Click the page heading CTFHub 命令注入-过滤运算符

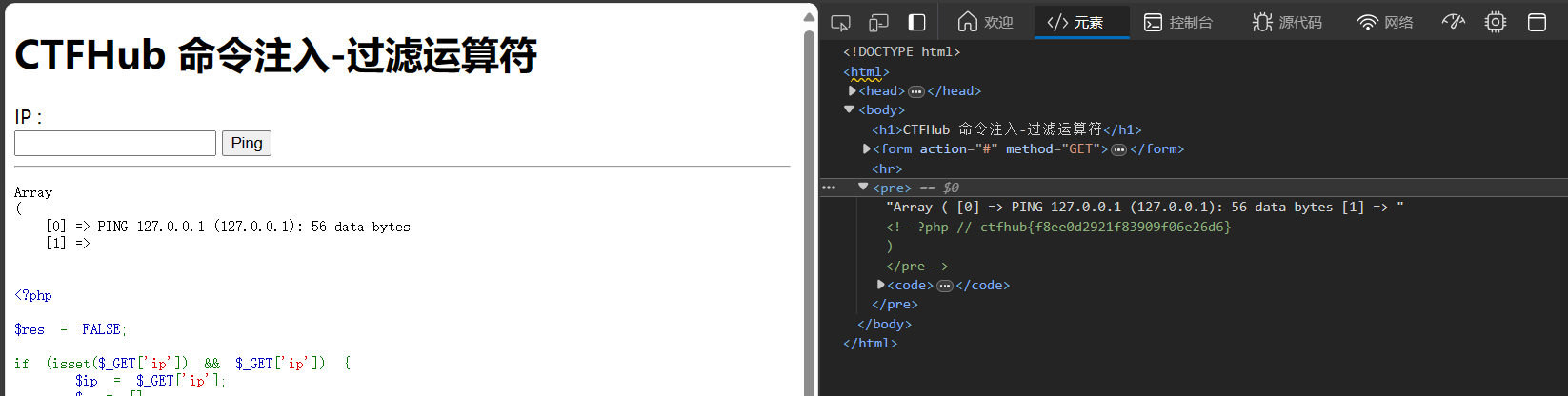[275, 55]
